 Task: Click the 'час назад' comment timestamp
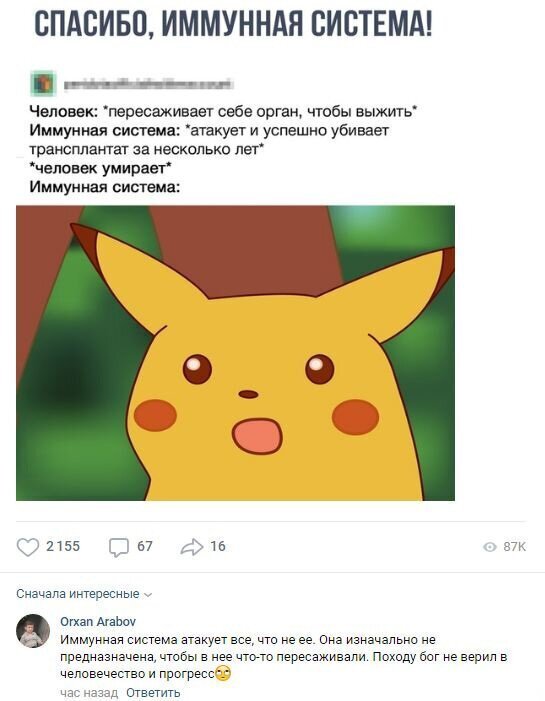(x=89, y=693)
